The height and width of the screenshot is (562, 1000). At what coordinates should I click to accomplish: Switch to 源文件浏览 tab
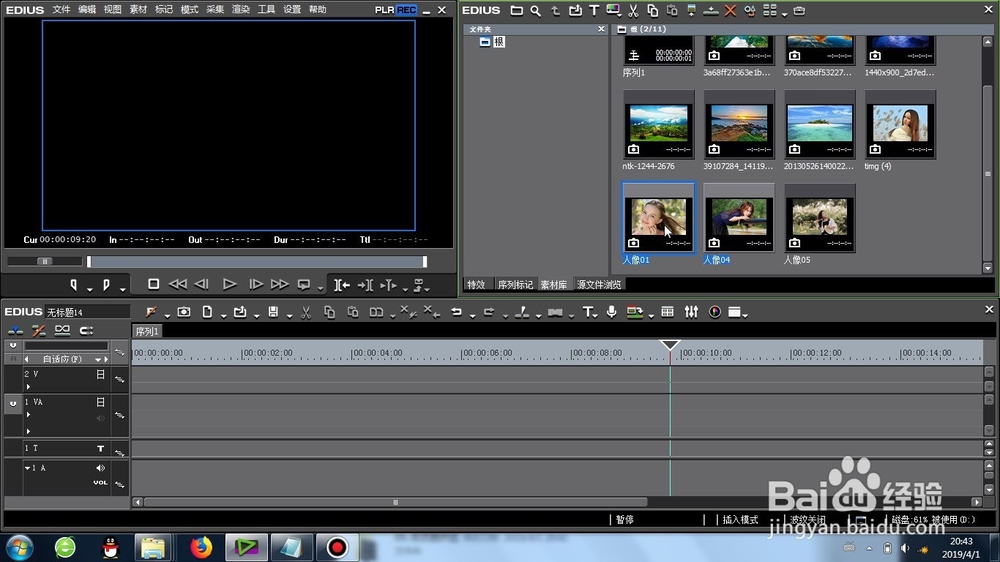[x=599, y=285]
